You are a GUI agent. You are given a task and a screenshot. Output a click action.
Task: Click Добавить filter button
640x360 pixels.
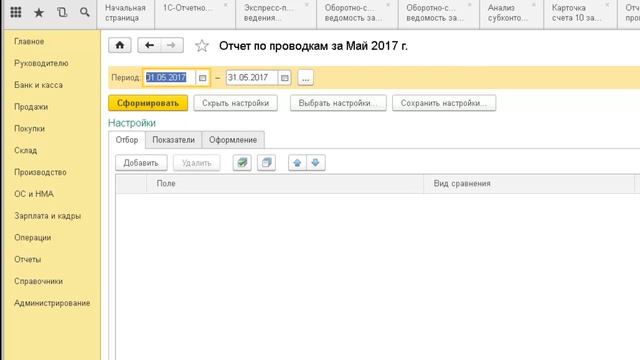point(141,163)
